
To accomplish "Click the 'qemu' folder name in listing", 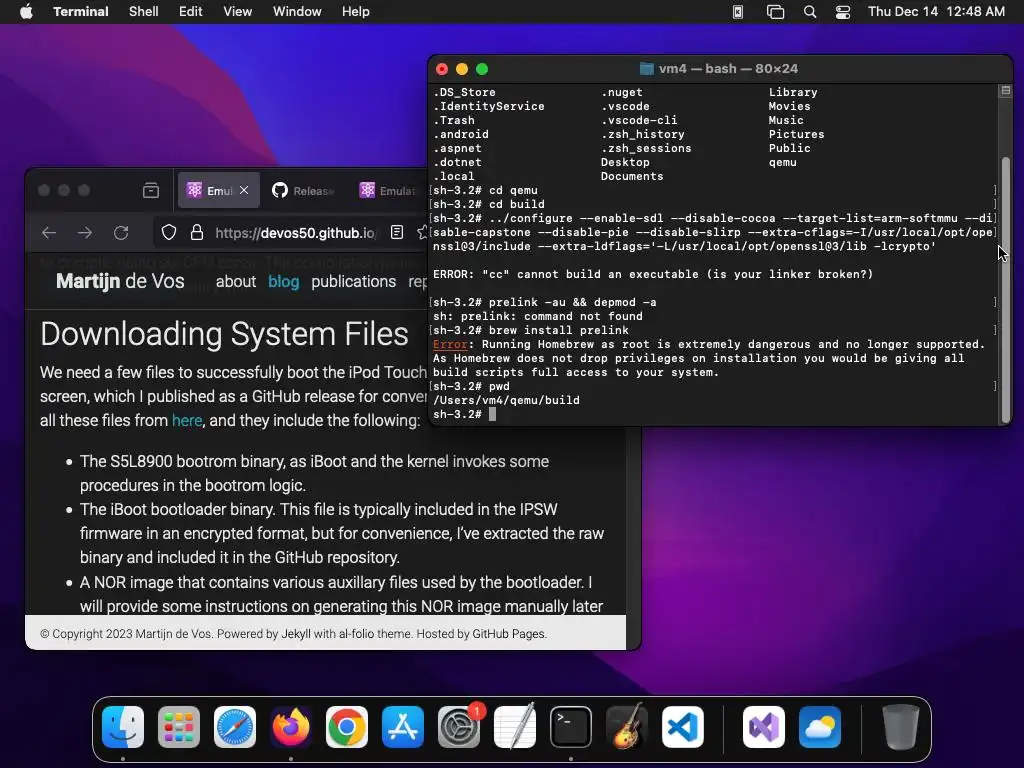I will point(782,163).
